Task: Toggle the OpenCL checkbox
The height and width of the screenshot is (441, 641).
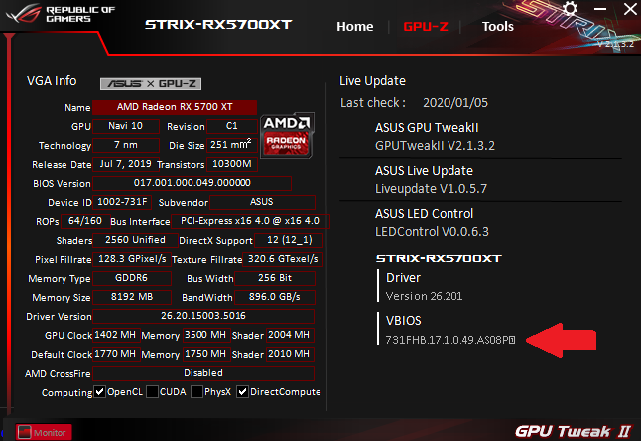Action: point(99,392)
